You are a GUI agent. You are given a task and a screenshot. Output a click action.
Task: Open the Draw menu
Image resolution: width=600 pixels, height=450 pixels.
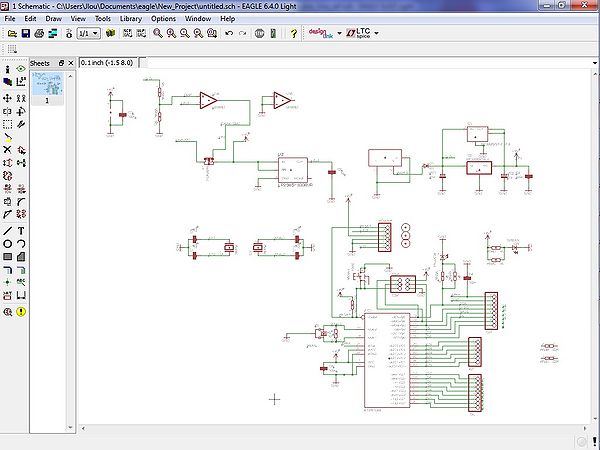53,18
